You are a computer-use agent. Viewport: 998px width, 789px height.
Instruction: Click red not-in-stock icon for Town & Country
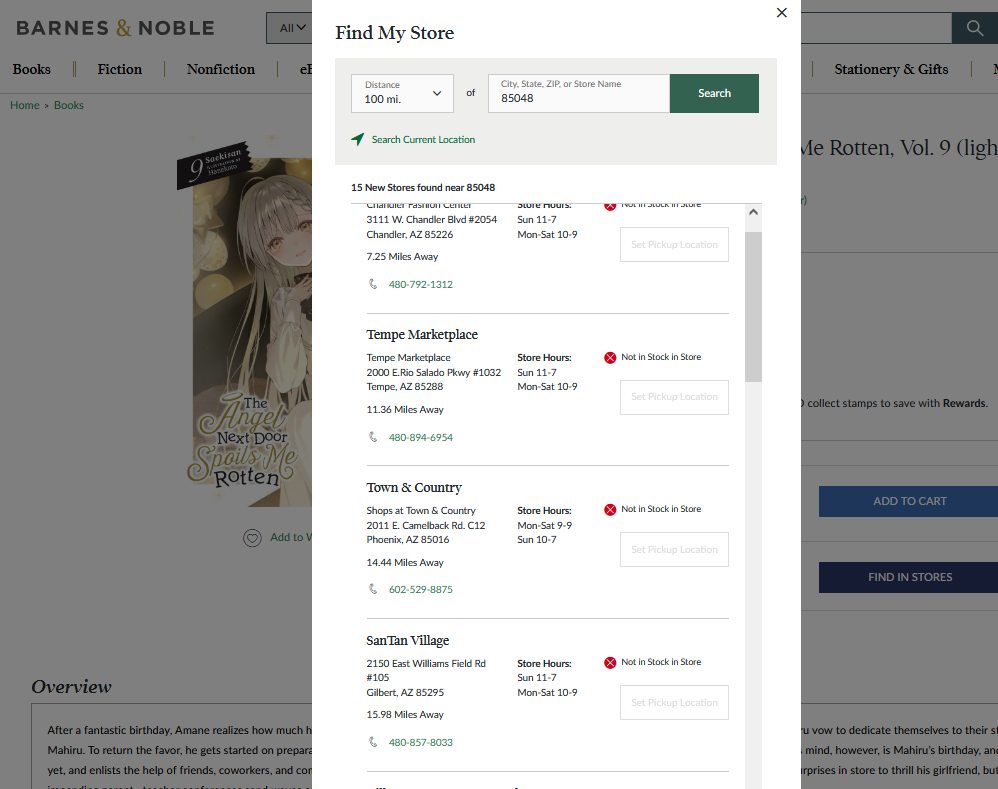(x=610, y=510)
